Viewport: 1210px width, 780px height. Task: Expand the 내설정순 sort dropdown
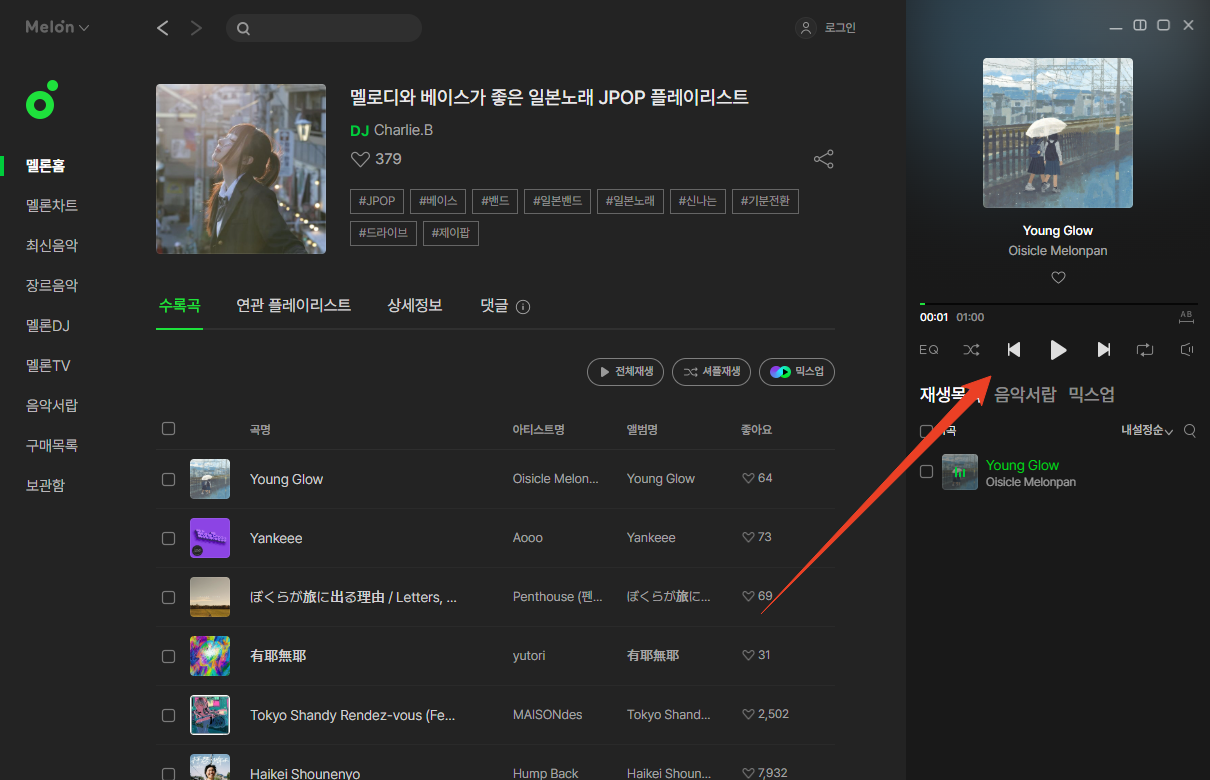1147,431
